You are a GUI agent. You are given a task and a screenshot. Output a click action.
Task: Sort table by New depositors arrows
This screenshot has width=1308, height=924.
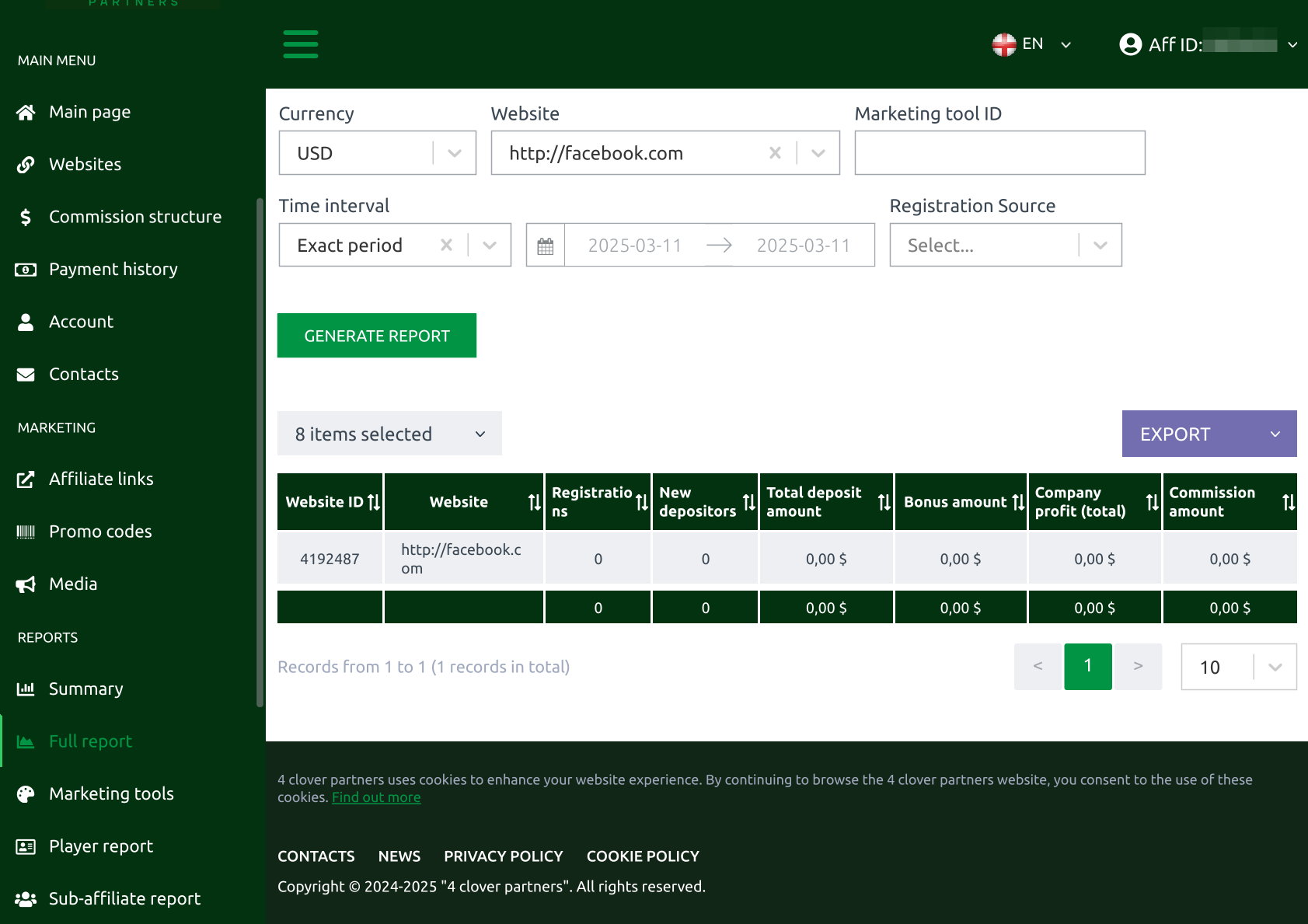[749, 502]
